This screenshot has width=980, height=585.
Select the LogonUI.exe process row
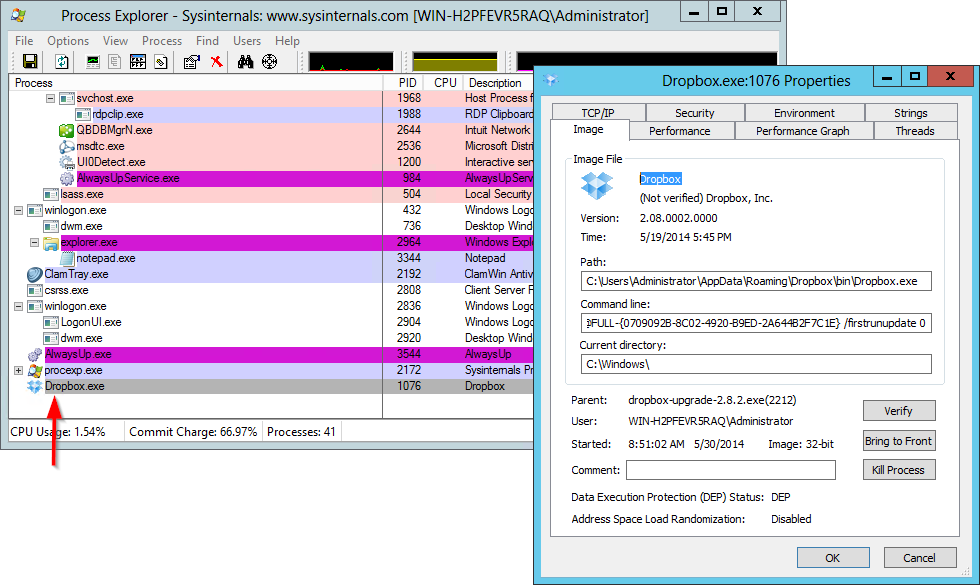[271, 322]
